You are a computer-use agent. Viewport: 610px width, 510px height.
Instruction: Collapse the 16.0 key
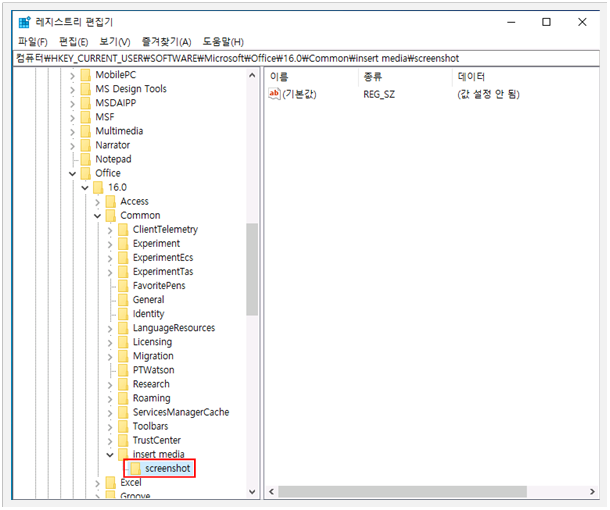pos(85,188)
